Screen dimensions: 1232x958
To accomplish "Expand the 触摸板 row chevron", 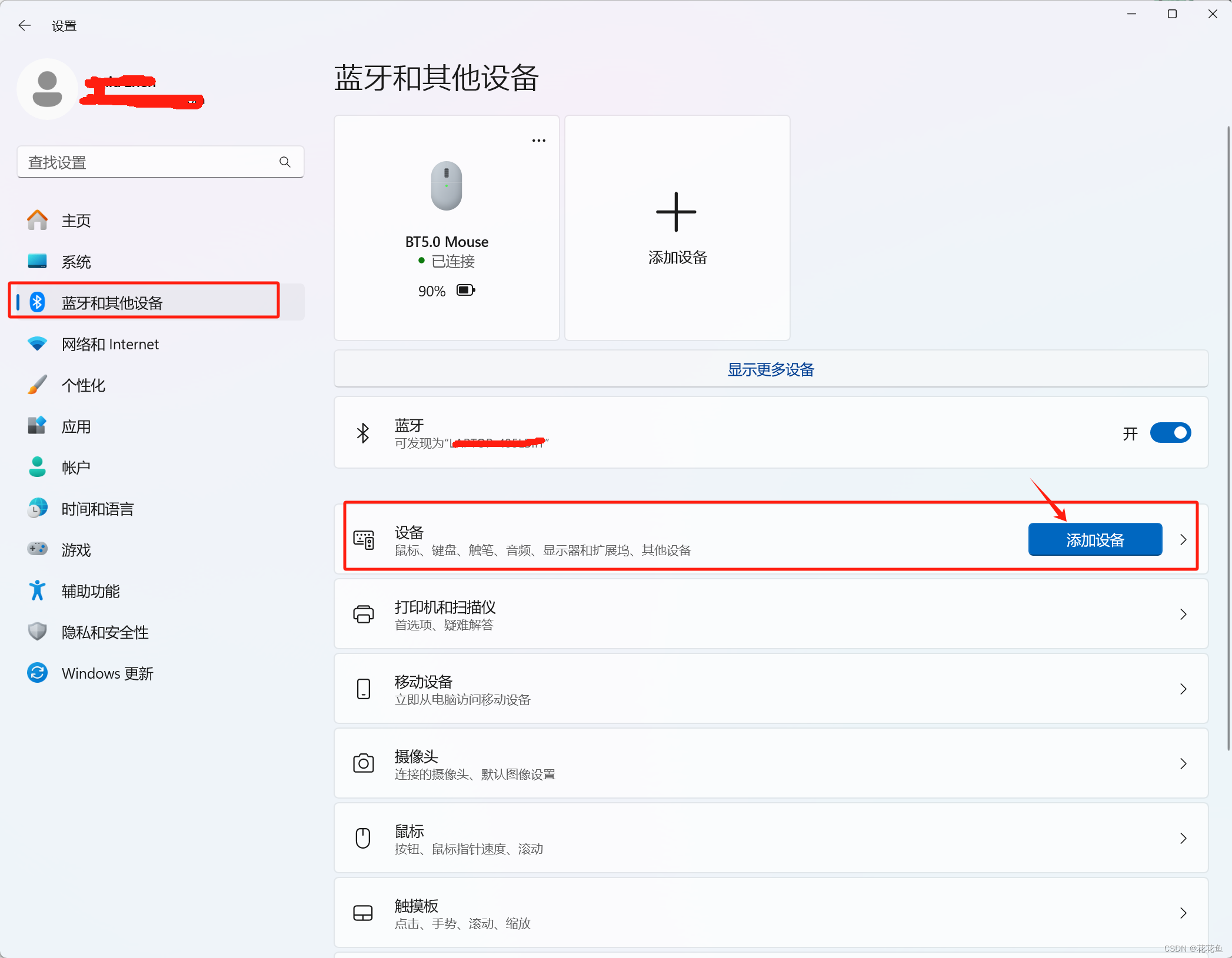I will [x=1183, y=913].
